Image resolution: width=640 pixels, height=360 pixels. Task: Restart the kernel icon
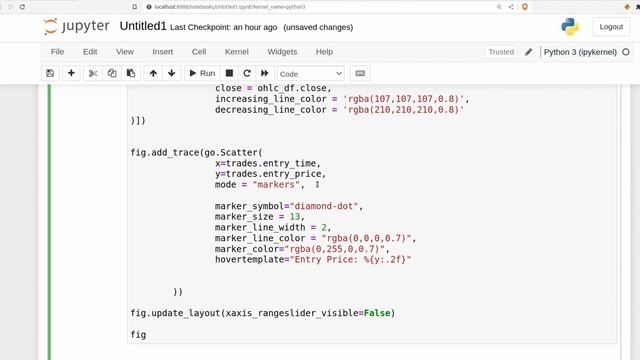[247, 73]
